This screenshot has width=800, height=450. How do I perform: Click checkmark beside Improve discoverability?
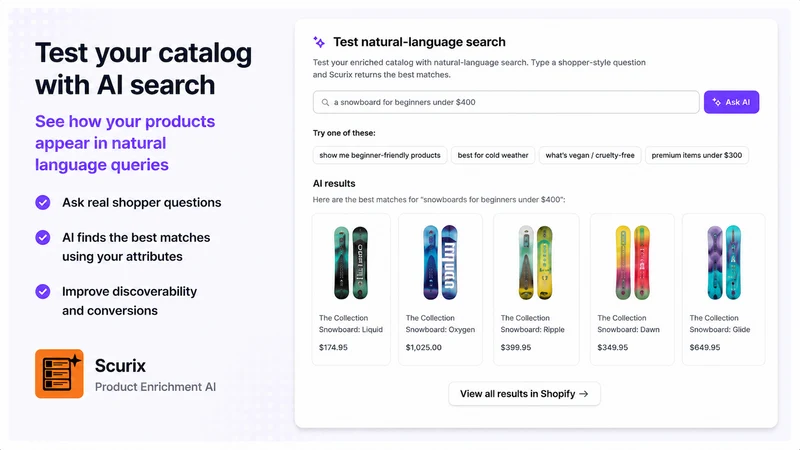(43, 291)
